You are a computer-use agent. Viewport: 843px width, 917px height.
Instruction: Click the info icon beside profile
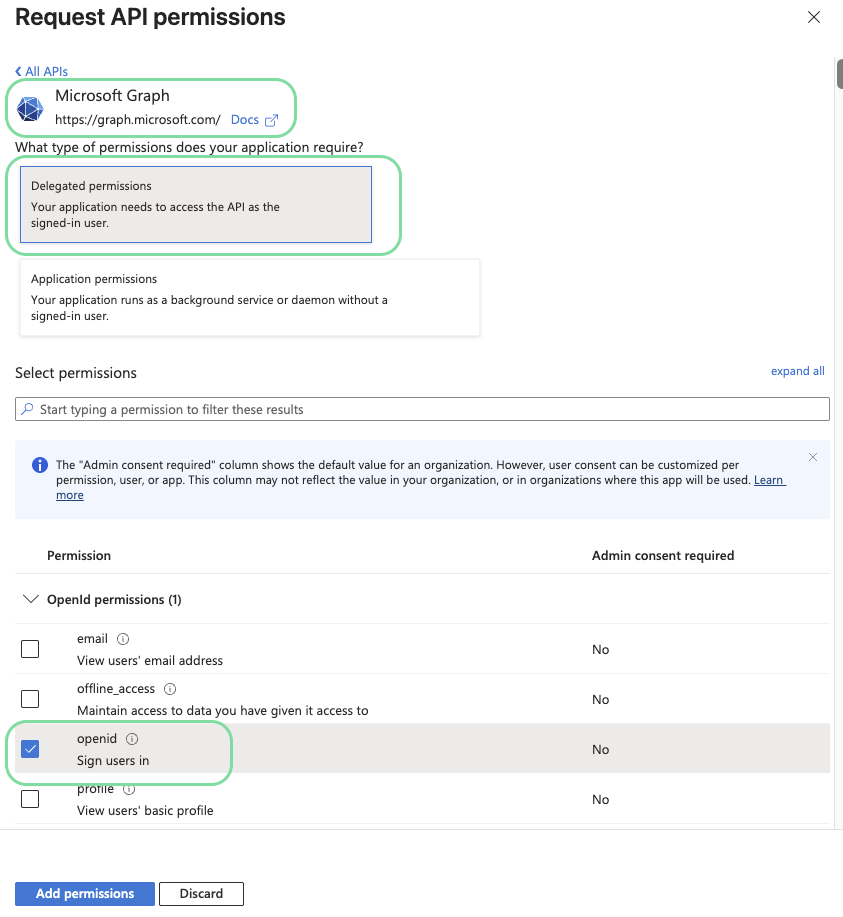[129, 789]
